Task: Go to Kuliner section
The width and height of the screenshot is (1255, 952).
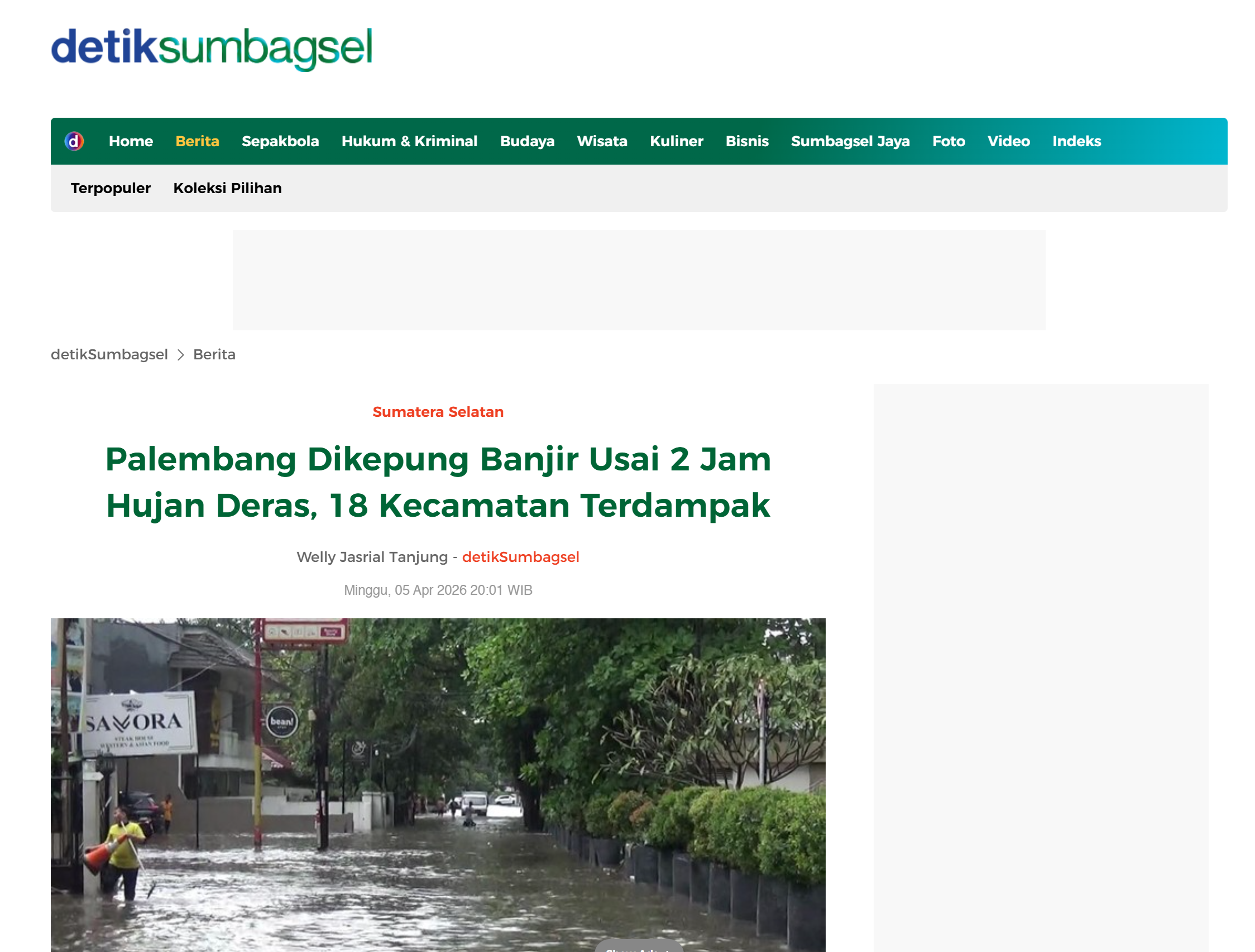Action: (676, 141)
